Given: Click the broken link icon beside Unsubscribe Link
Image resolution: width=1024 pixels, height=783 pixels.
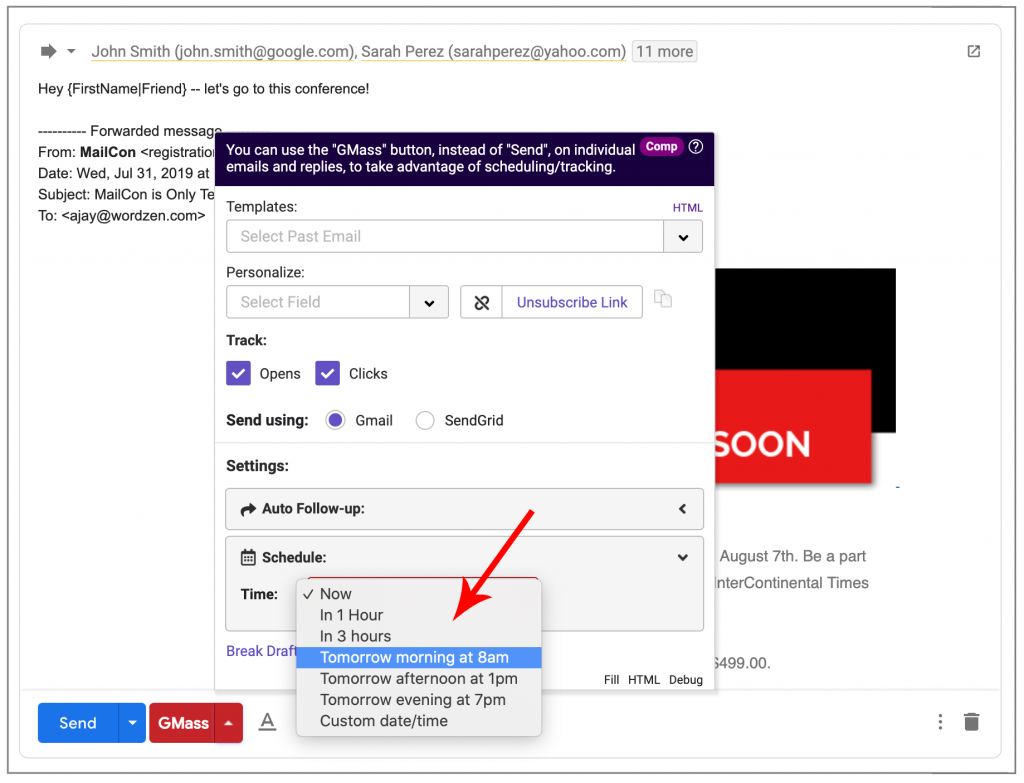Looking at the screenshot, I should (x=481, y=302).
